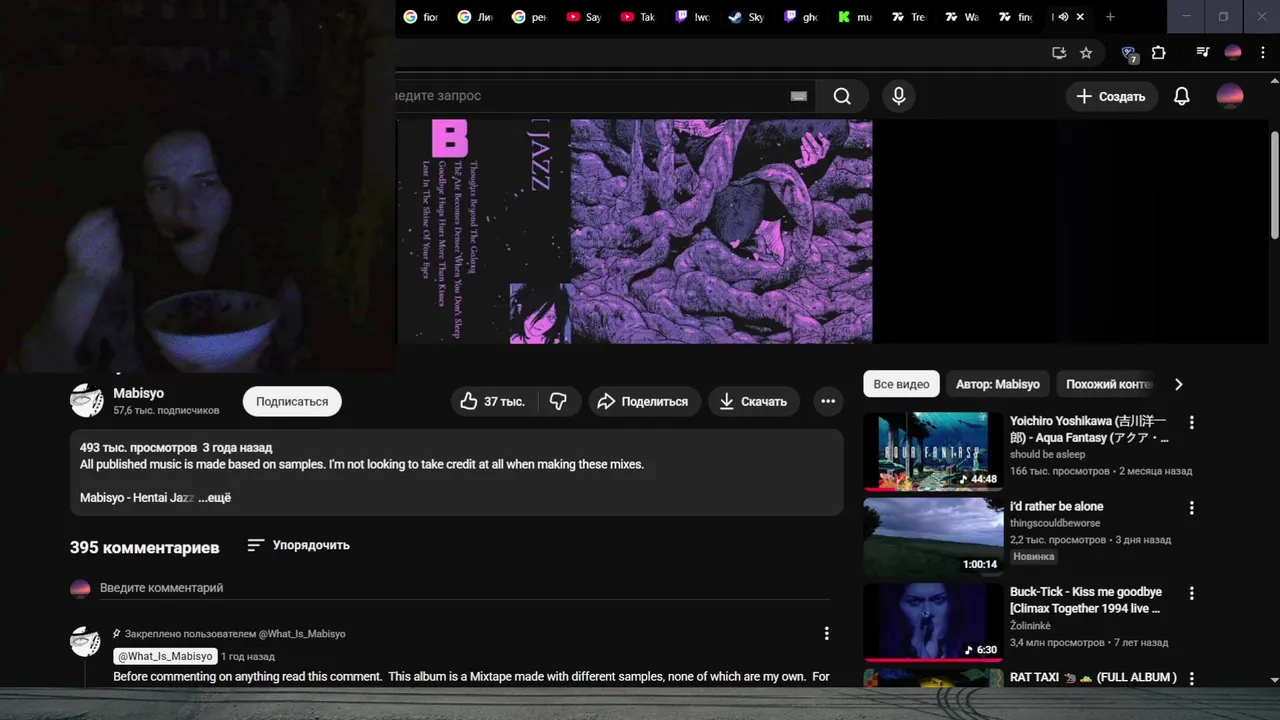
Task: Mute the tab via speaker icon
Action: (x=1064, y=17)
